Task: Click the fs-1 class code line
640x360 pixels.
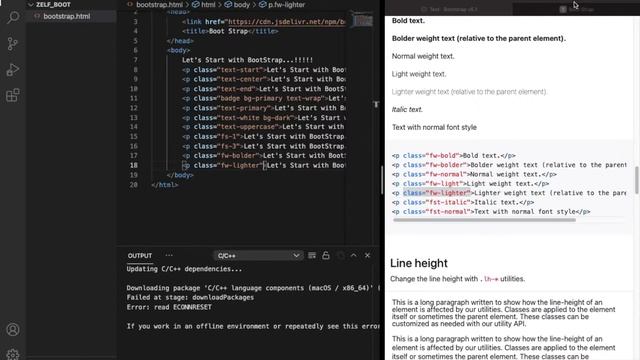Action: click(x=264, y=136)
